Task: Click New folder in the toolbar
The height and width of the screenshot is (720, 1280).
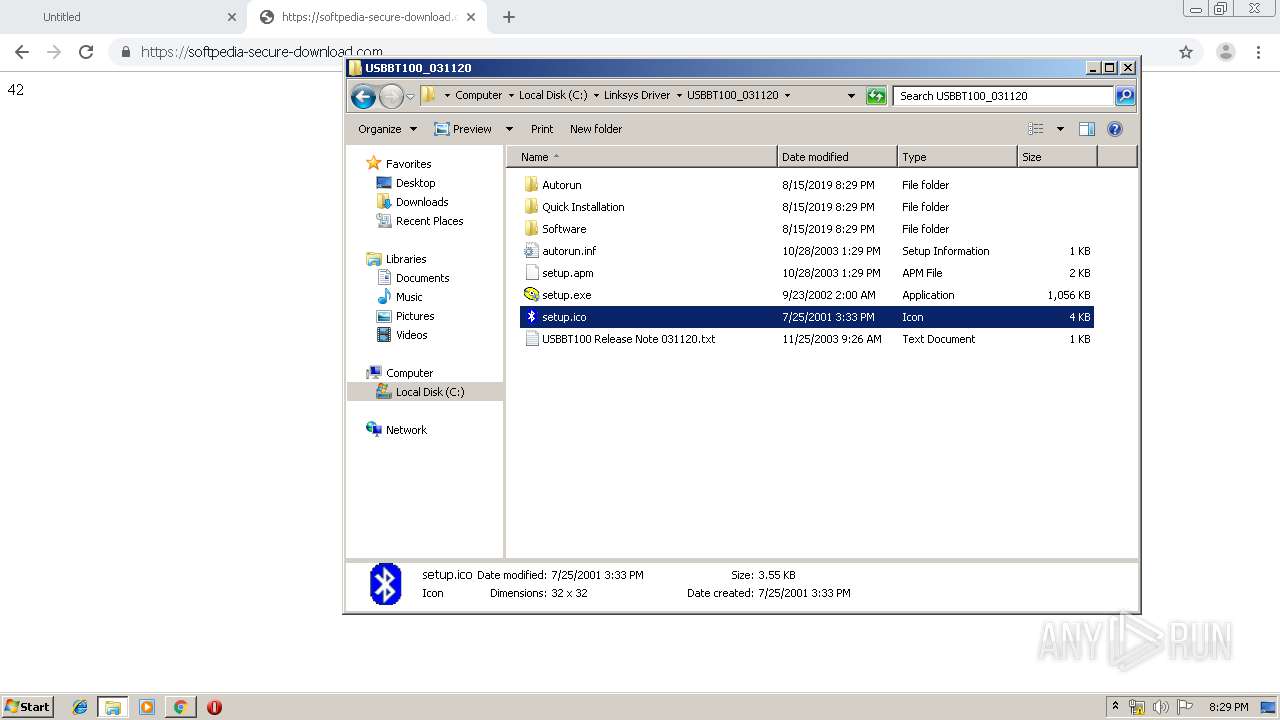Action: 596,129
